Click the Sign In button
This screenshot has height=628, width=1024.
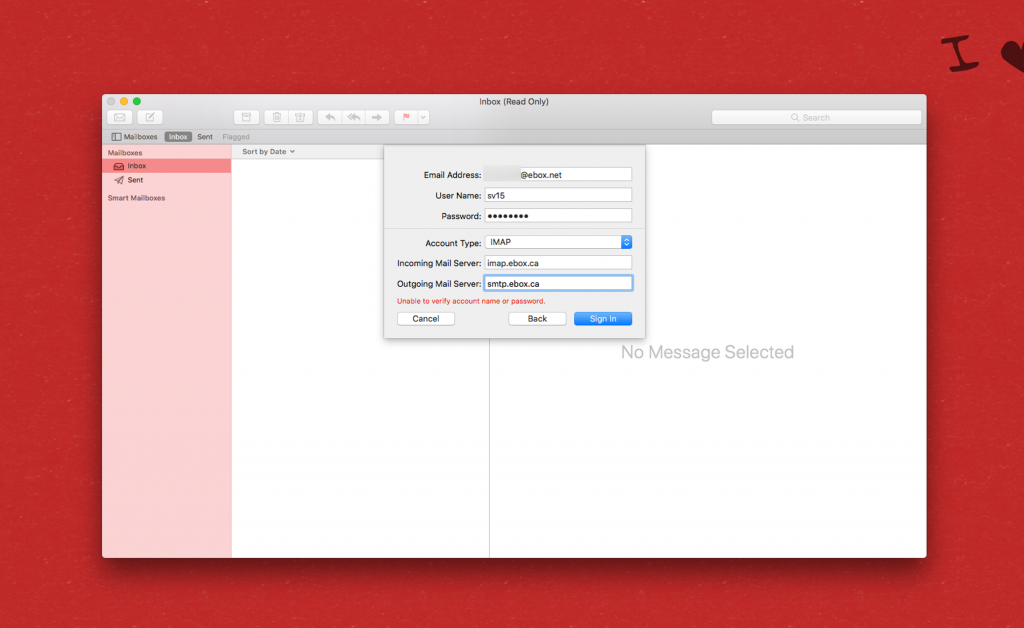click(603, 319)
